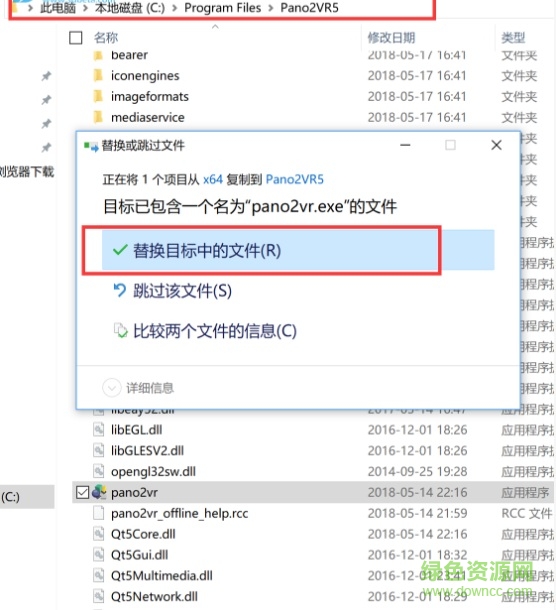
Task: Select the file name opengl32sw.dll
Action: (x=153, y=472)
